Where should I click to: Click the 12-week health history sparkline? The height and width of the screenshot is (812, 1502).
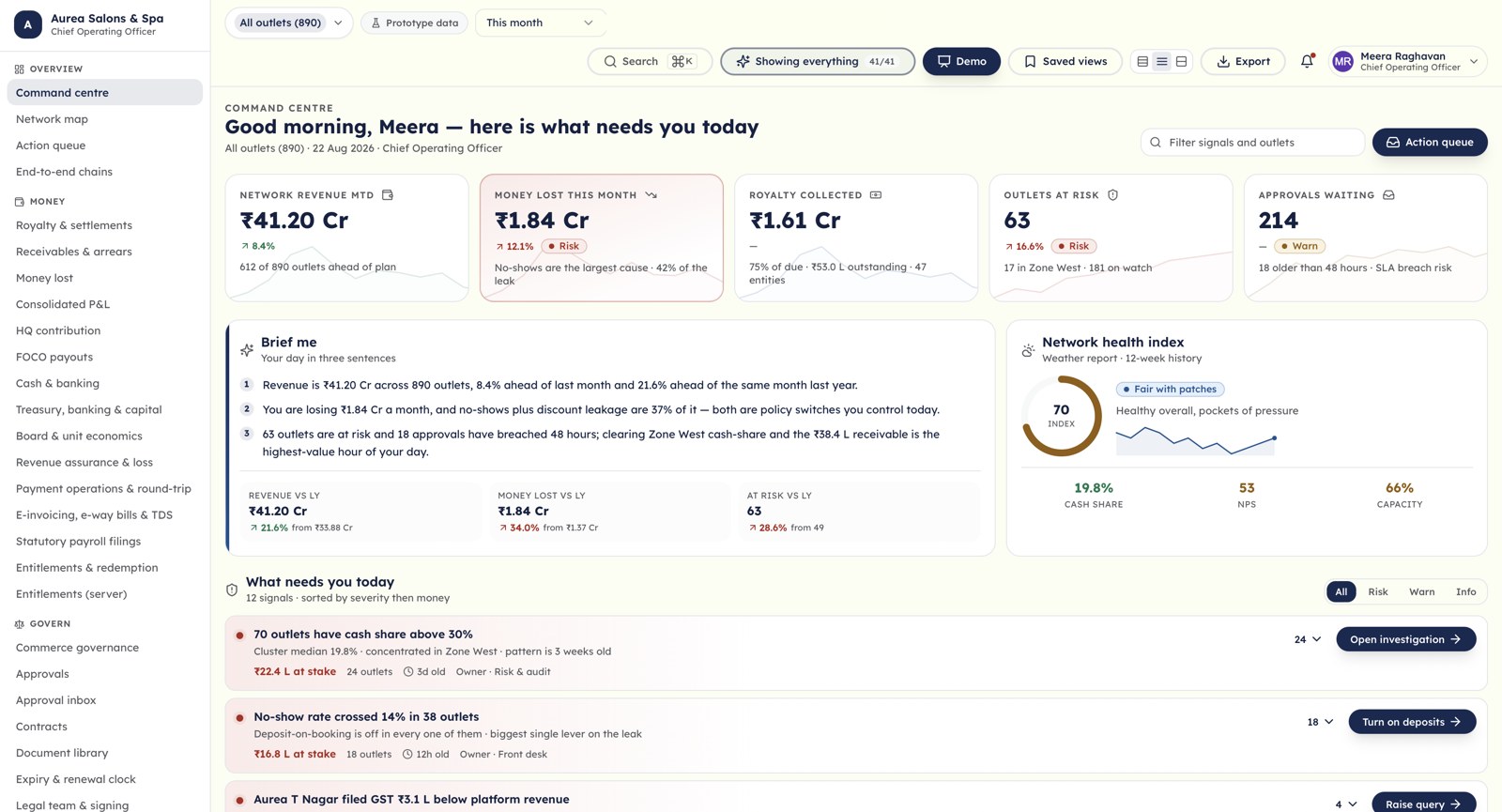(1196, 439)
